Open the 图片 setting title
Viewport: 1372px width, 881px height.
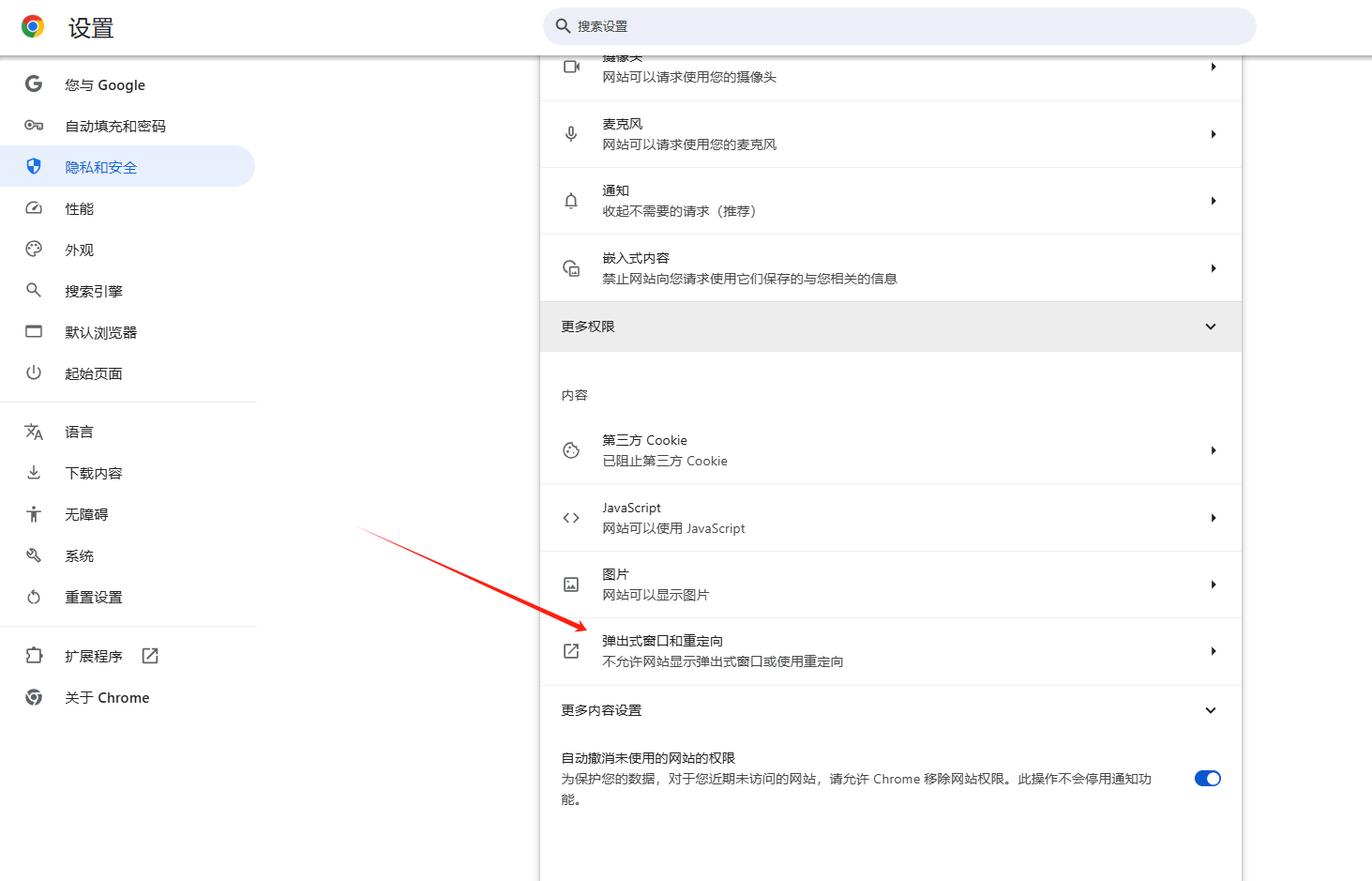click(x=615, y=574)
